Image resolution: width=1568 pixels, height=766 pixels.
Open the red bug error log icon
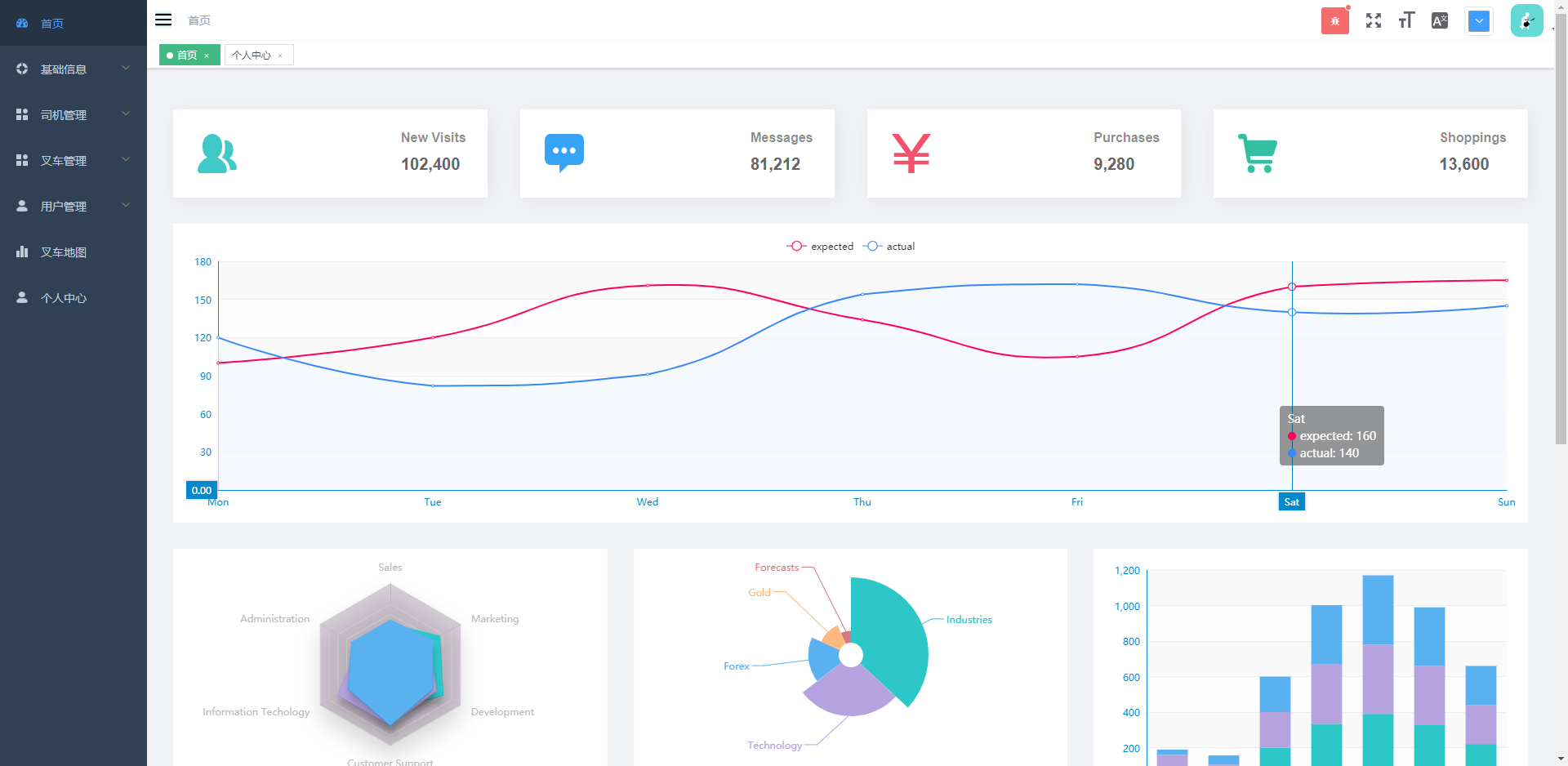coord(1334,20)
